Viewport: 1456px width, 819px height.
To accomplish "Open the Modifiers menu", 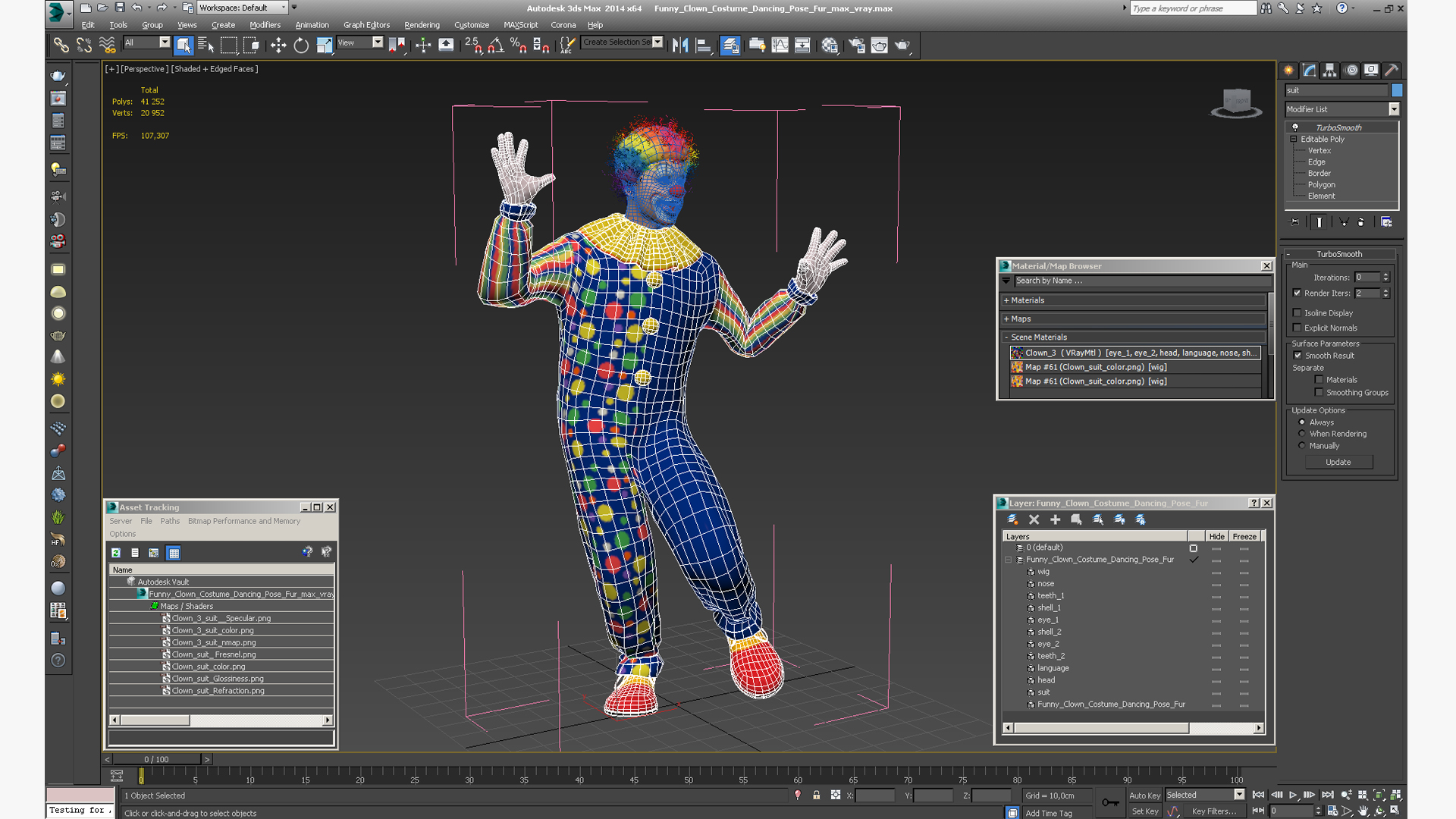I will [x=265, y=25].
